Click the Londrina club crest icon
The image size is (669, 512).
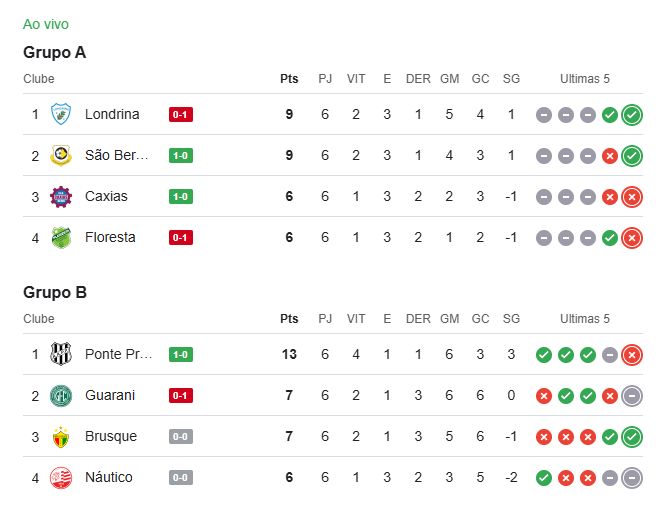(61, 114)
